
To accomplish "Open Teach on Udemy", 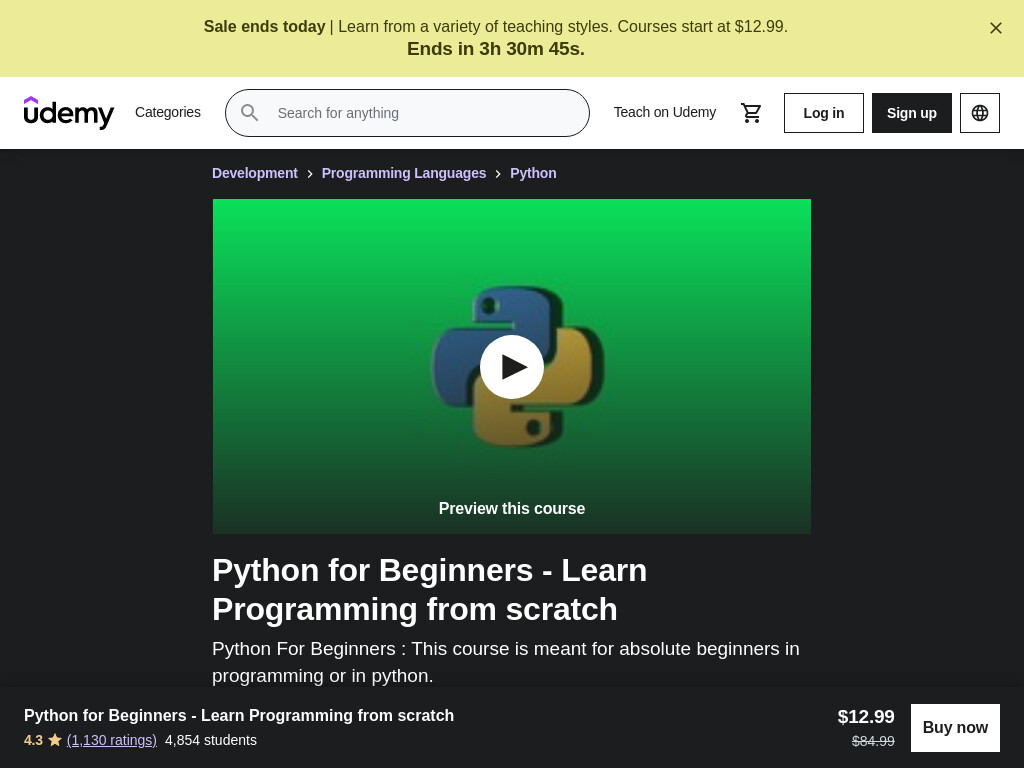I will click(665, 112).
